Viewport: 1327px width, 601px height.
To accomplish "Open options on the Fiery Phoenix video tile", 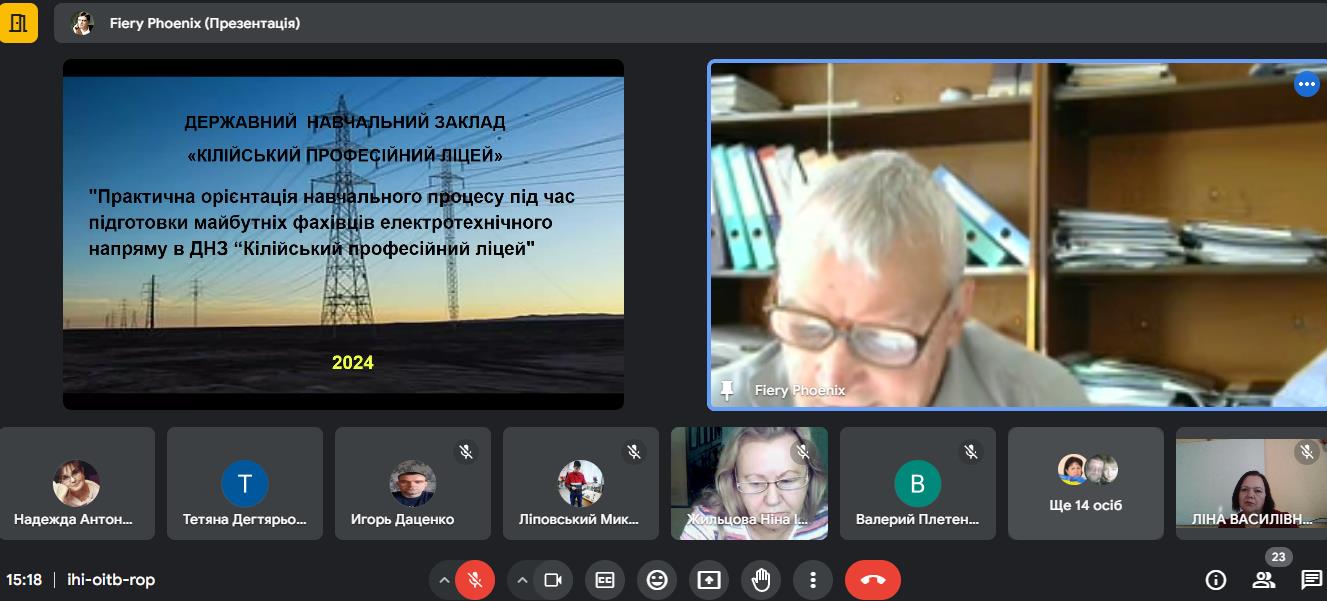I will pyautogui.click(x=1306, y=85).
